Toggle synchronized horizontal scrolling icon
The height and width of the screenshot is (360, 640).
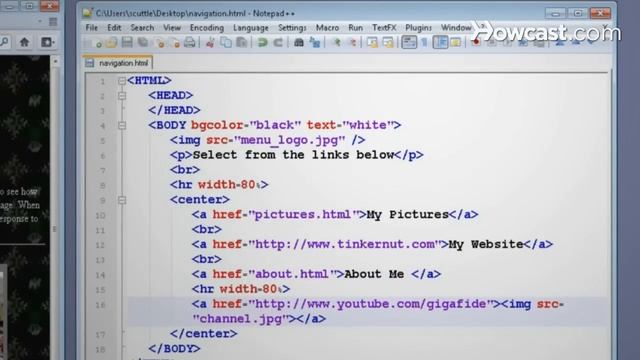point(388,42)
